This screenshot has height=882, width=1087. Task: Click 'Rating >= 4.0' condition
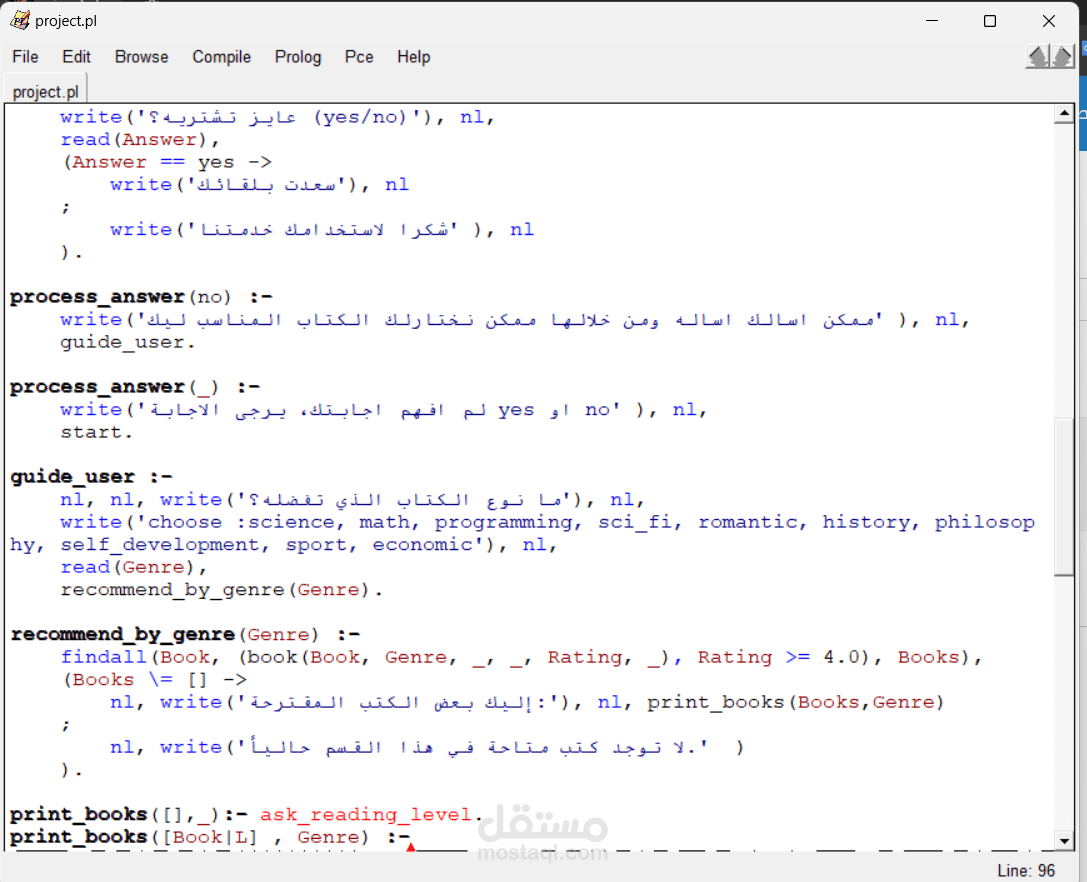779,657
